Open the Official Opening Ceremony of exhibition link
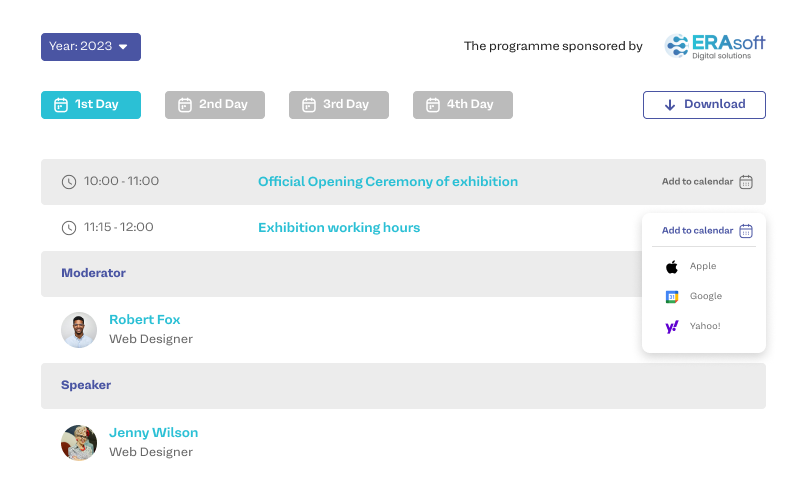 coord(388,182)
